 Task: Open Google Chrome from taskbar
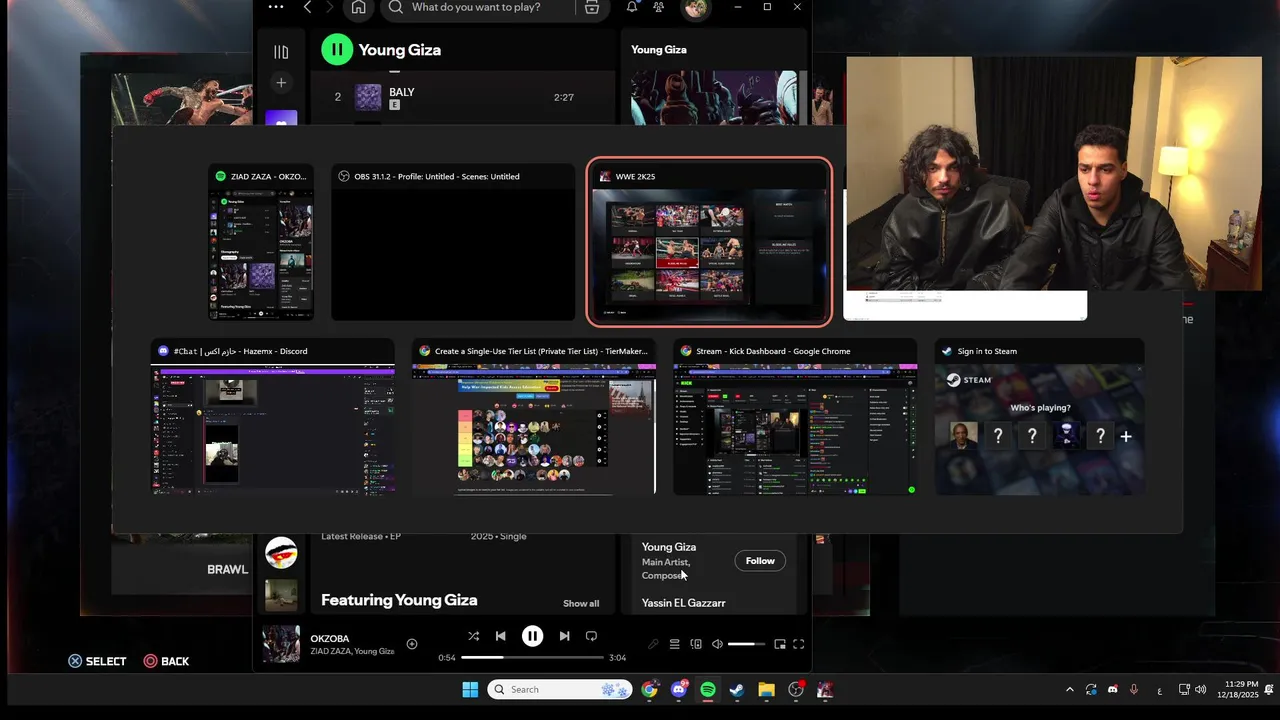pyautogui.click(x=650, y=689)
